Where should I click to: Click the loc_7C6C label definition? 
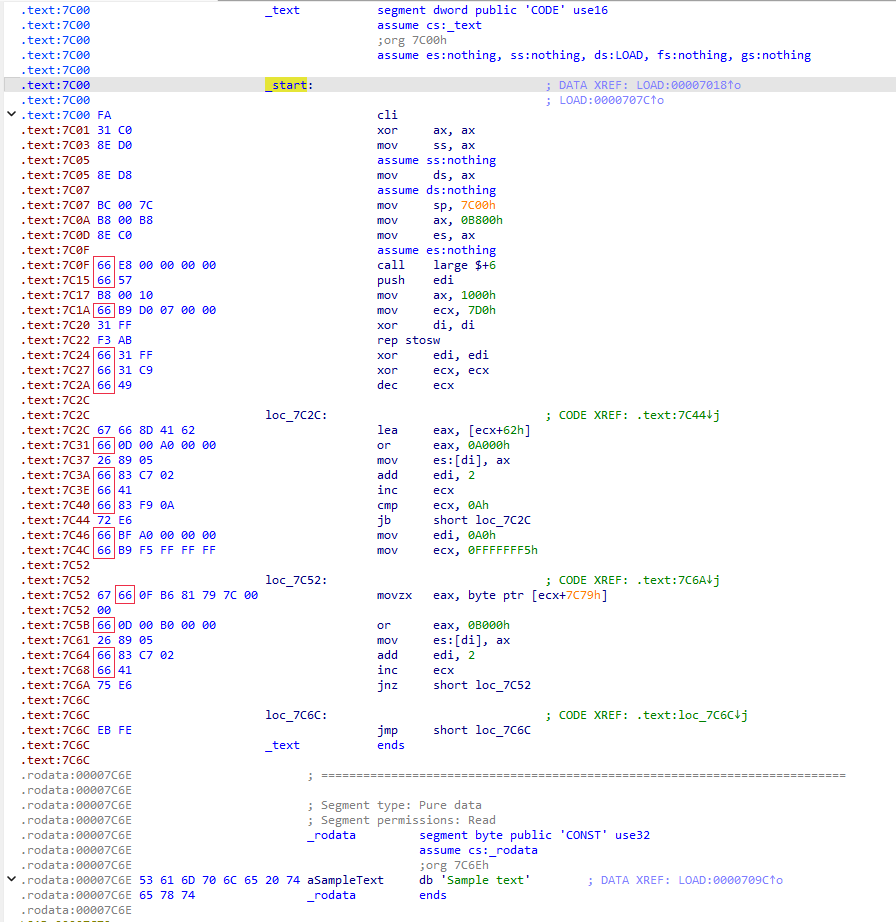pyautogui.click(x=295, y=715)
